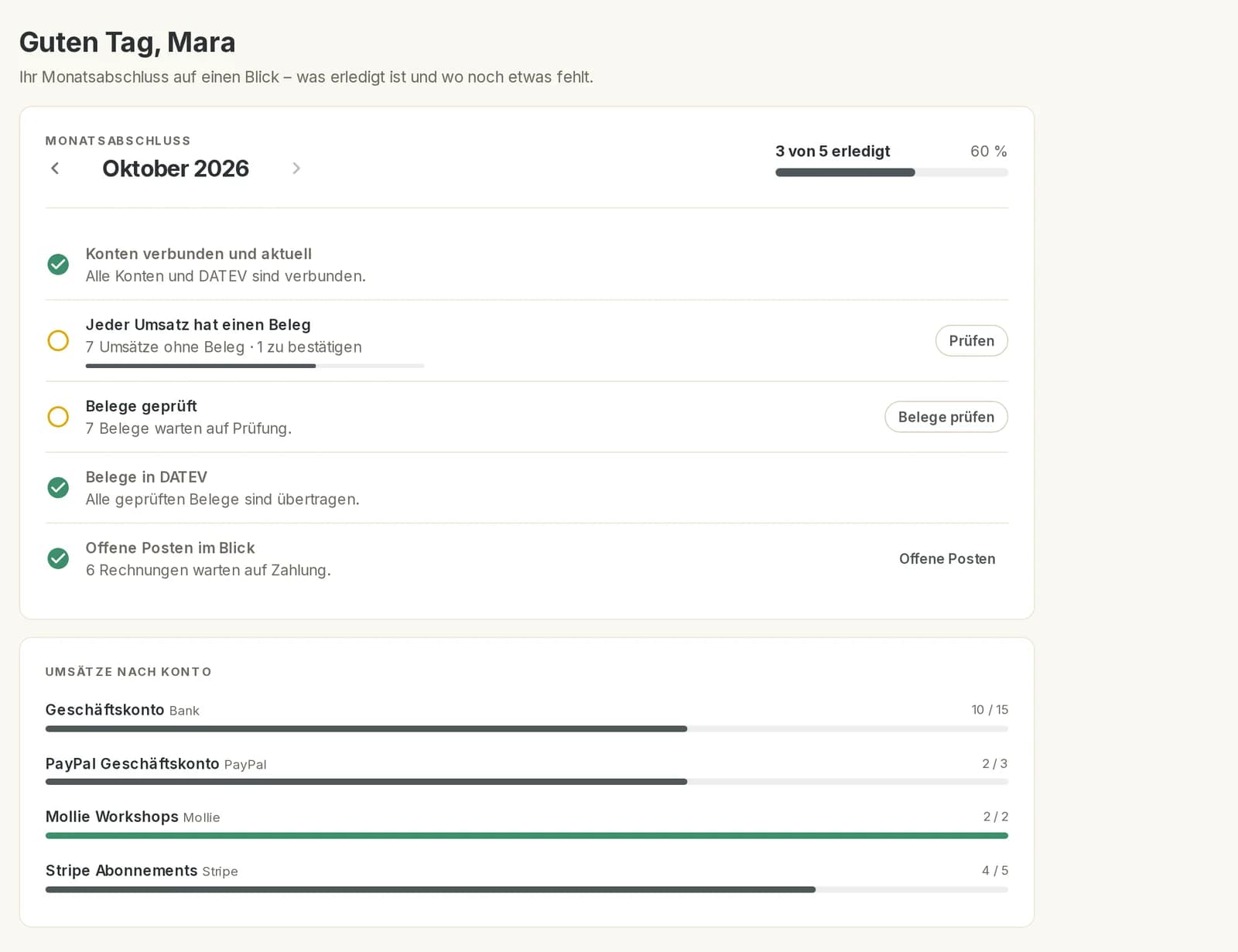
Task: Click the PayPal Geschäftskonto progress bar
Action: click(527, 782)
